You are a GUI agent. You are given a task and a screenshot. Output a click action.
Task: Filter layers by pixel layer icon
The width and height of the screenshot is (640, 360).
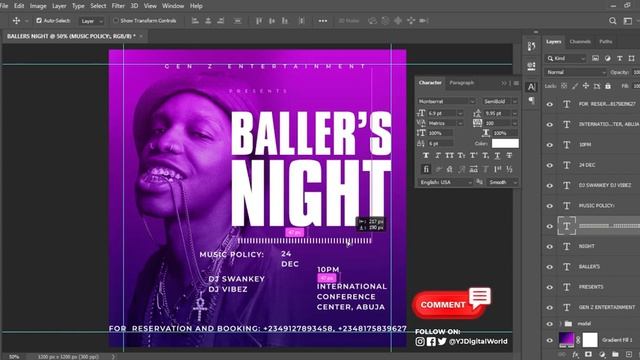596,58
